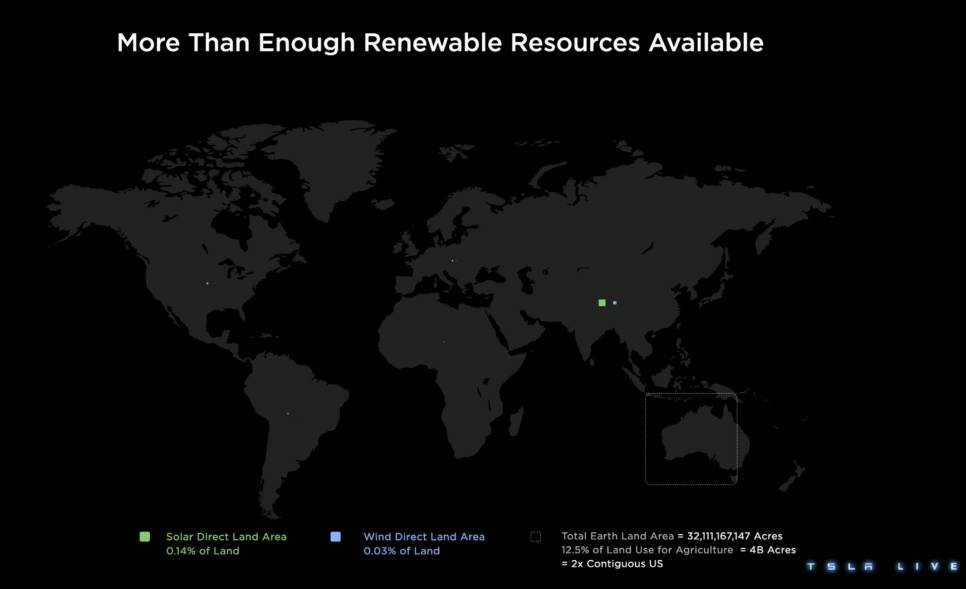966x589 pixels.
Task: Click the '0.03% of Land' text
Action: pyautogui.click(x=402, y=551)
